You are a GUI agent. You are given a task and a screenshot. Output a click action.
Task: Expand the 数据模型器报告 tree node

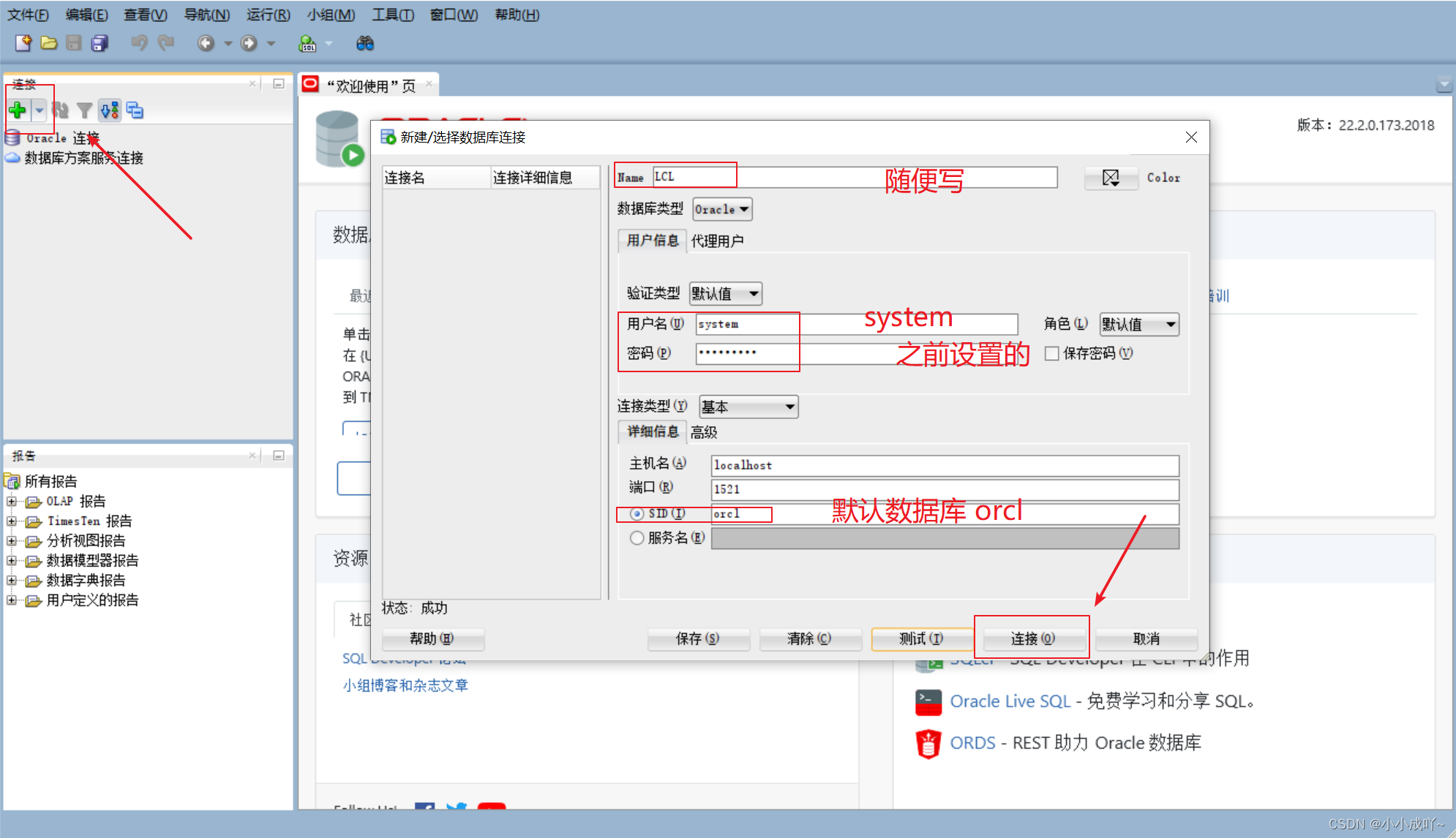coord(11,561)
